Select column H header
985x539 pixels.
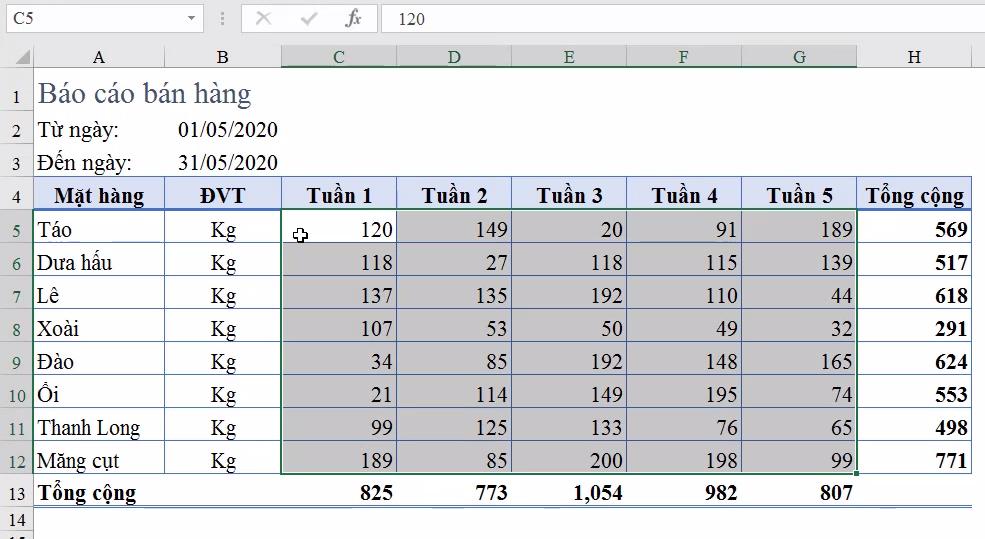point(914,57)
